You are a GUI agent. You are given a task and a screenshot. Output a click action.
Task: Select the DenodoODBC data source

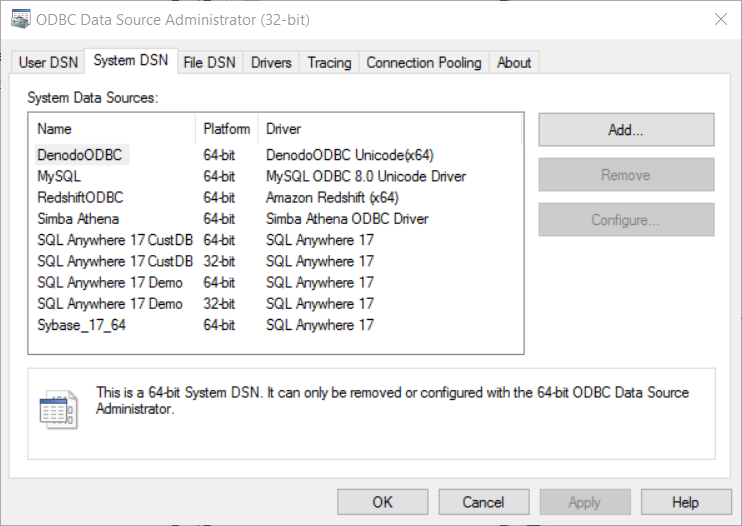80,155
